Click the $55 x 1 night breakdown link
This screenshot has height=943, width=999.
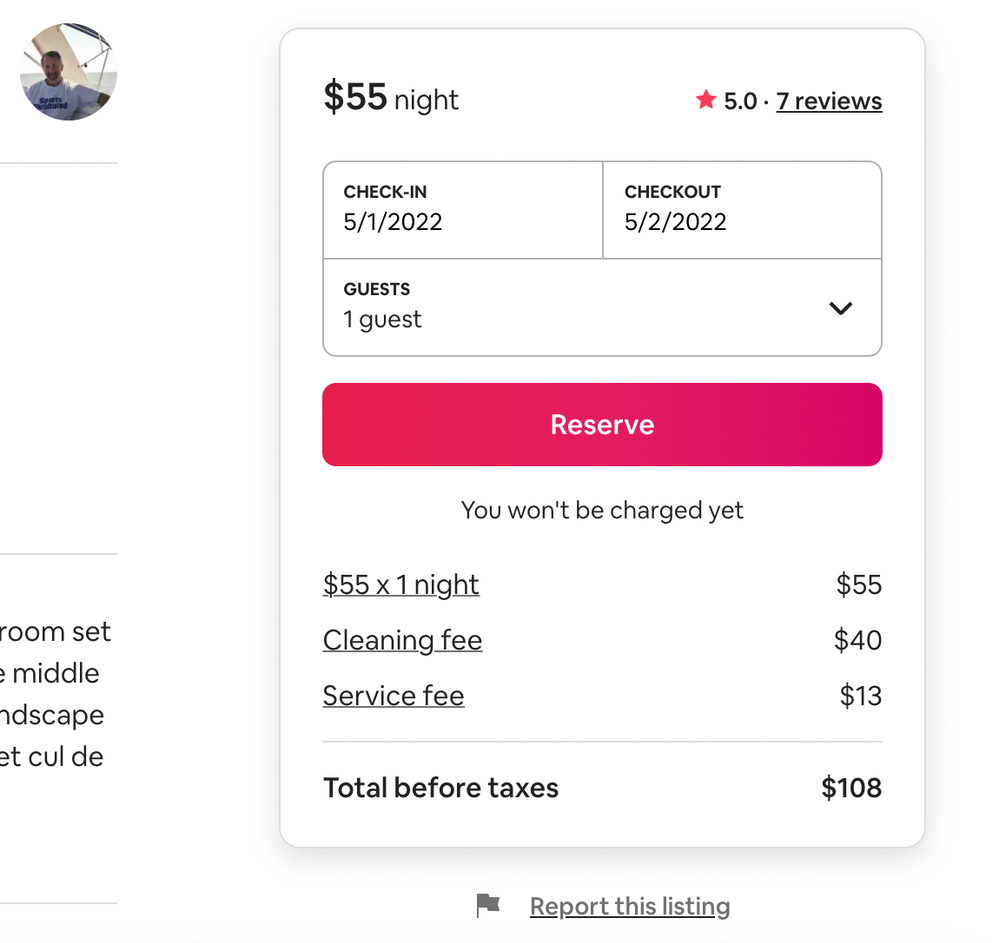(401, 585)
